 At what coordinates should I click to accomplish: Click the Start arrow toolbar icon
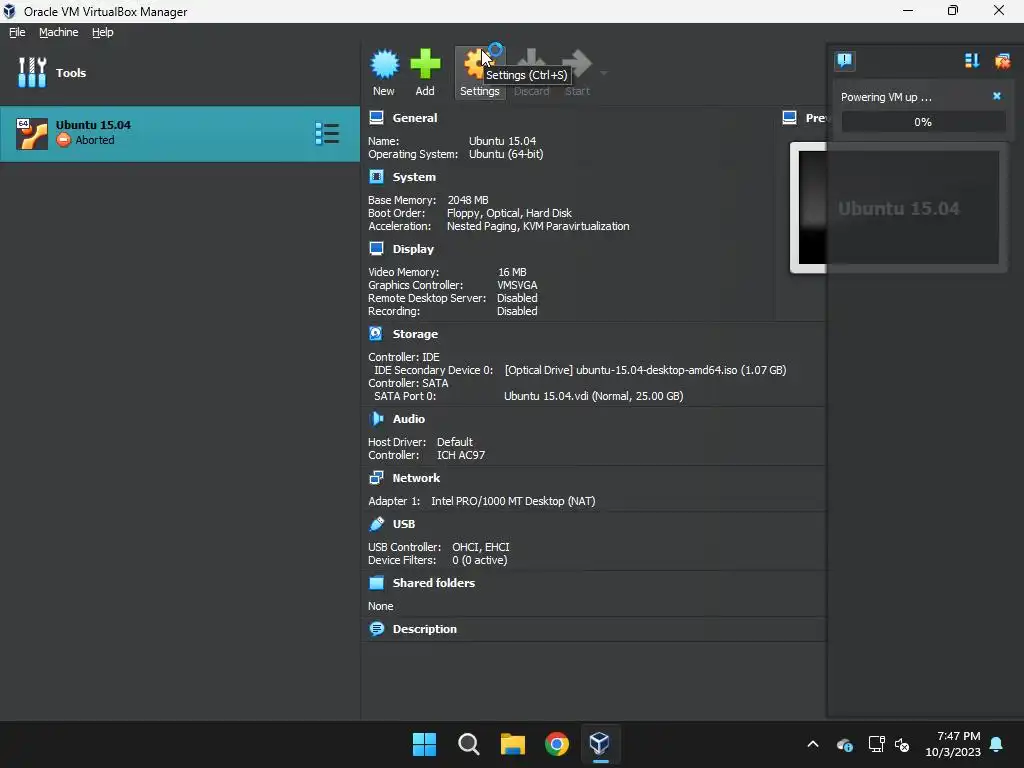click(577, 64)
